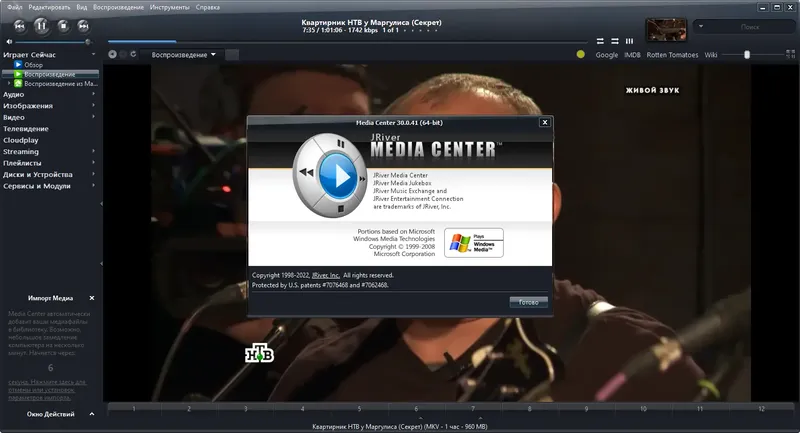Click the big blue play logo button
Screen dimensions: 800x433
click(337, 176)
